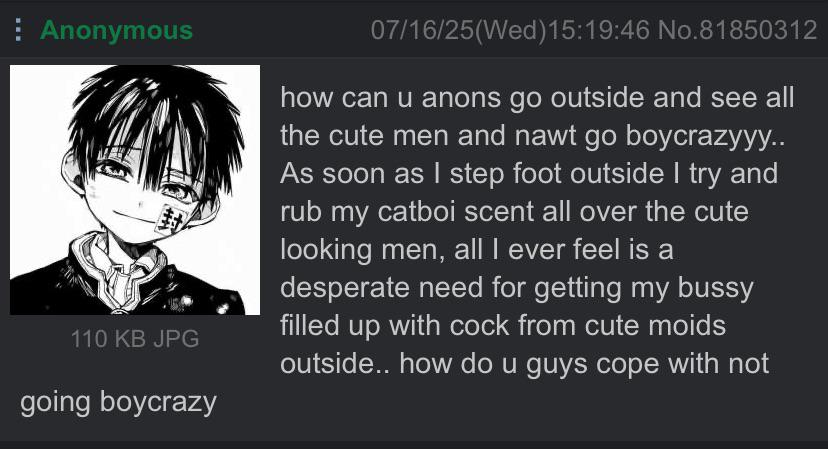Click the 15:19:46 time in the header

click(x=598, y=30)
